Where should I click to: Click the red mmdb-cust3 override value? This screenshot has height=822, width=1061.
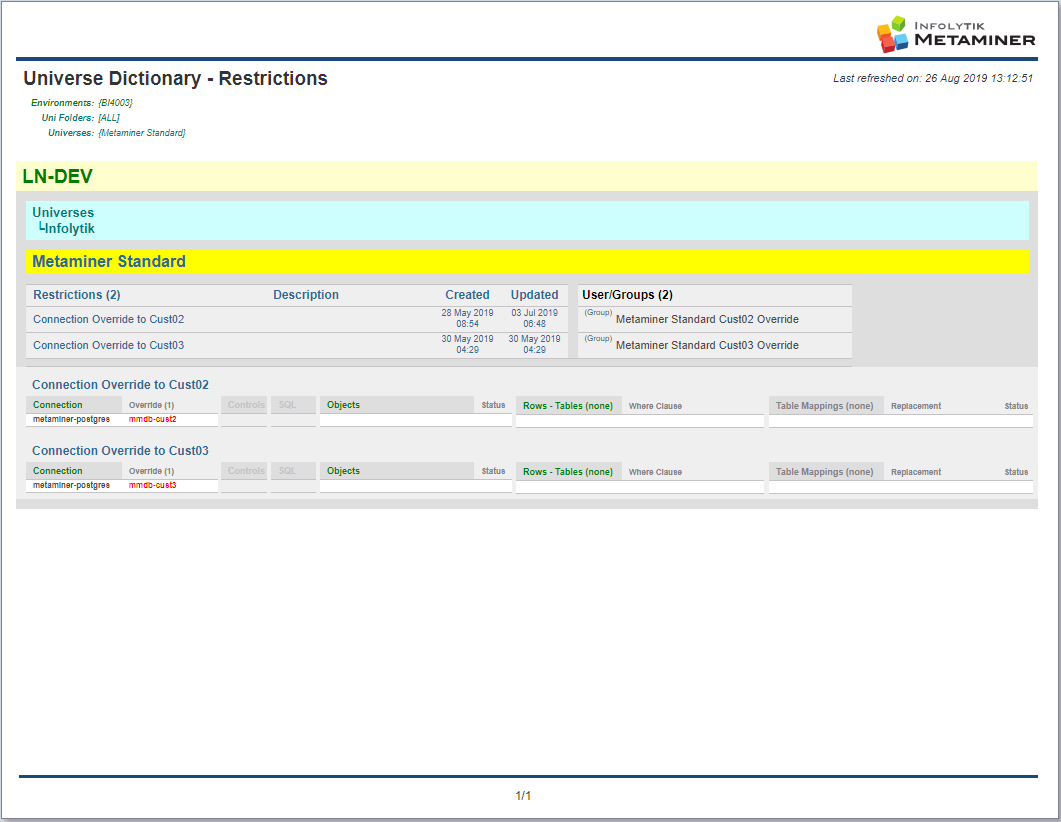coord(152,485)
